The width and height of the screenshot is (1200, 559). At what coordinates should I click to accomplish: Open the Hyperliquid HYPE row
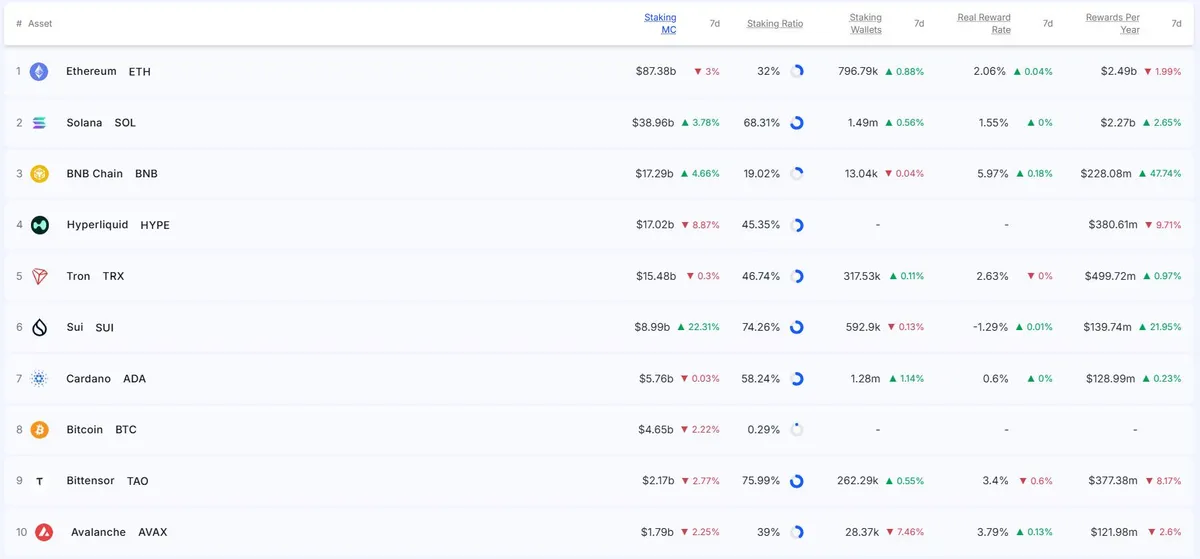600,225
